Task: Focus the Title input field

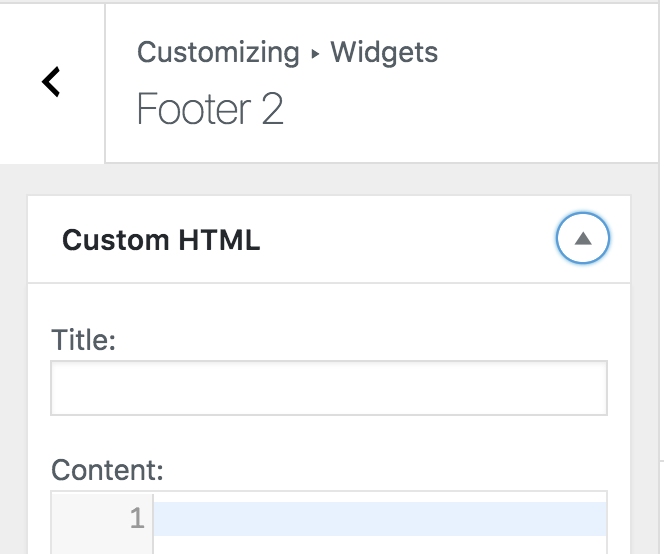Action: tap(328, 388)
